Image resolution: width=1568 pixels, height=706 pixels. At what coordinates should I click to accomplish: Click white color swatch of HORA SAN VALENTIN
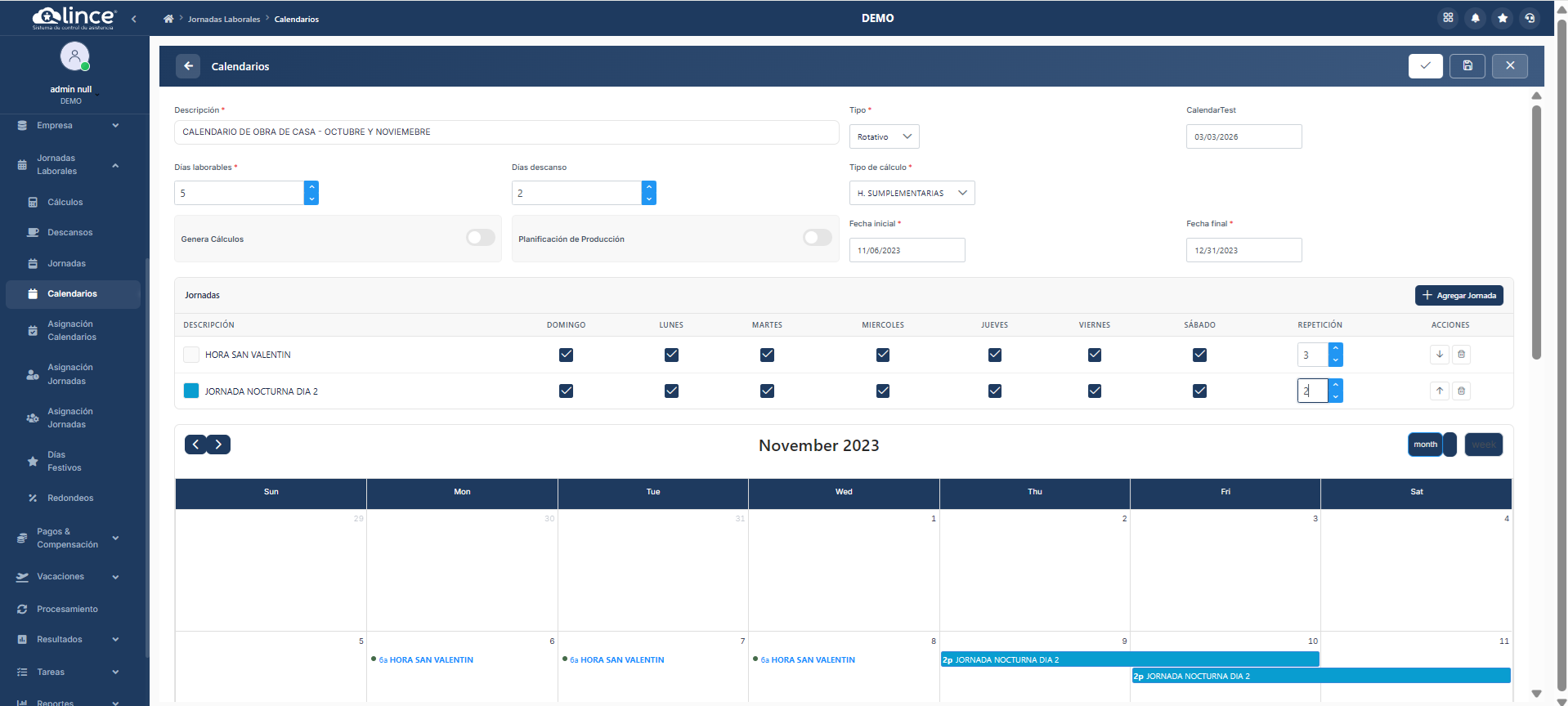click(191, 355)
